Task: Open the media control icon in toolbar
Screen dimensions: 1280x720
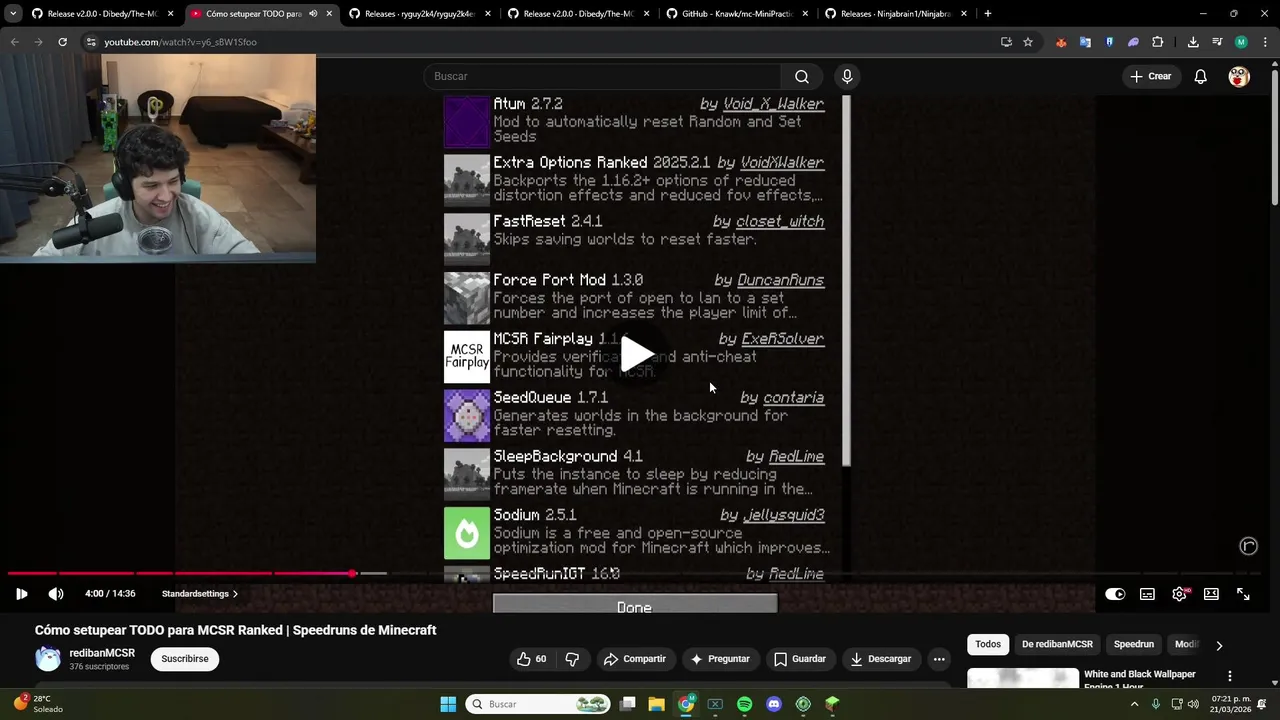Action: pyautogui.click(x=1217, y=42)
